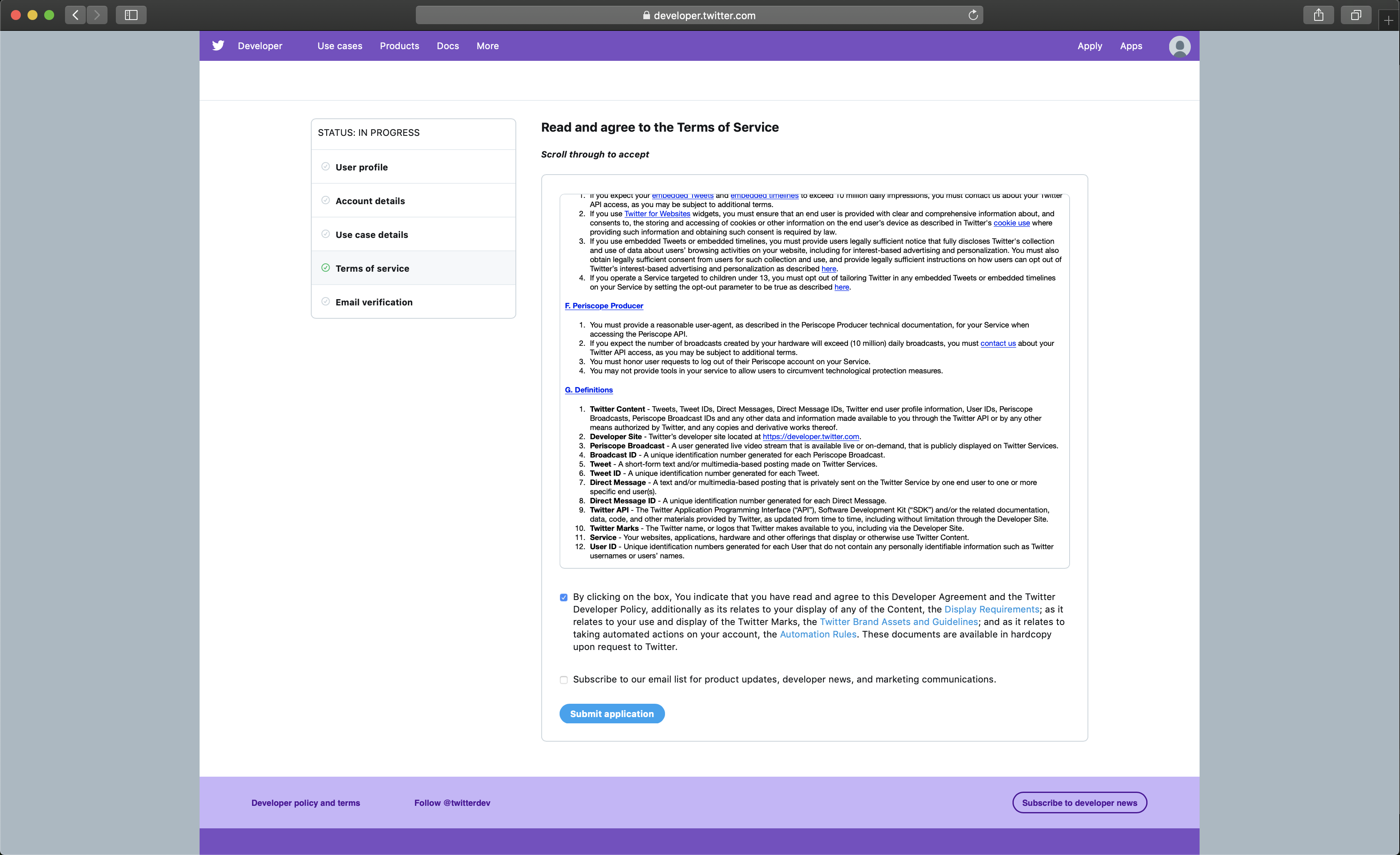Select the Terms of service step
Screen dimensions: 1400x855
[372, 268]
